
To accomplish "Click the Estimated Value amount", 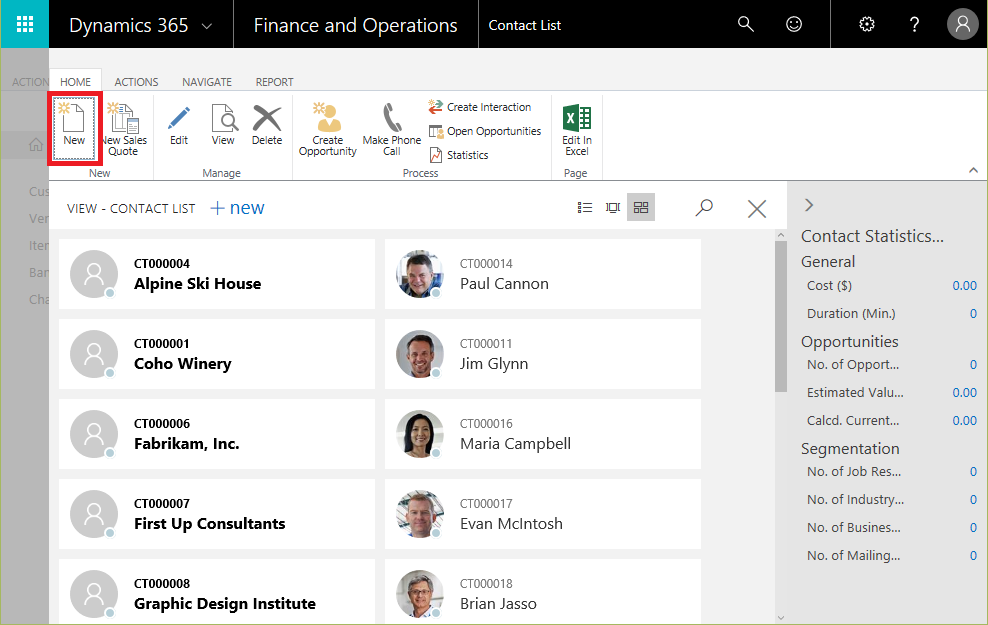I will [x=964, y=393].
